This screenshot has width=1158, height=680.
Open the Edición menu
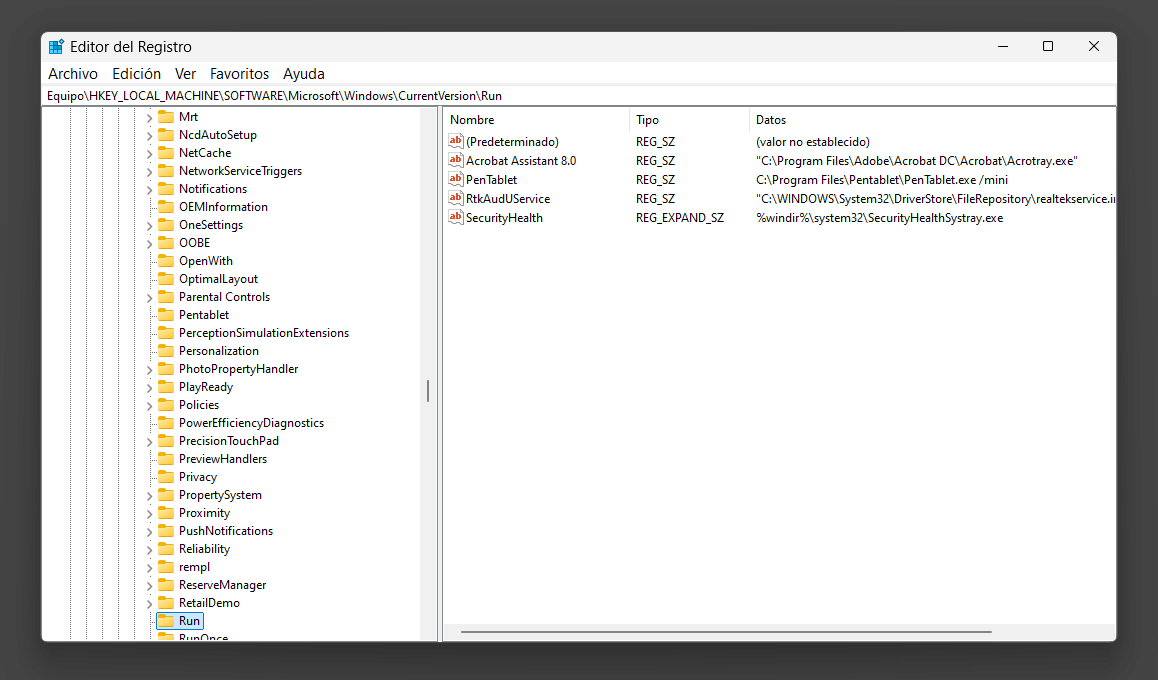[137, 74]
